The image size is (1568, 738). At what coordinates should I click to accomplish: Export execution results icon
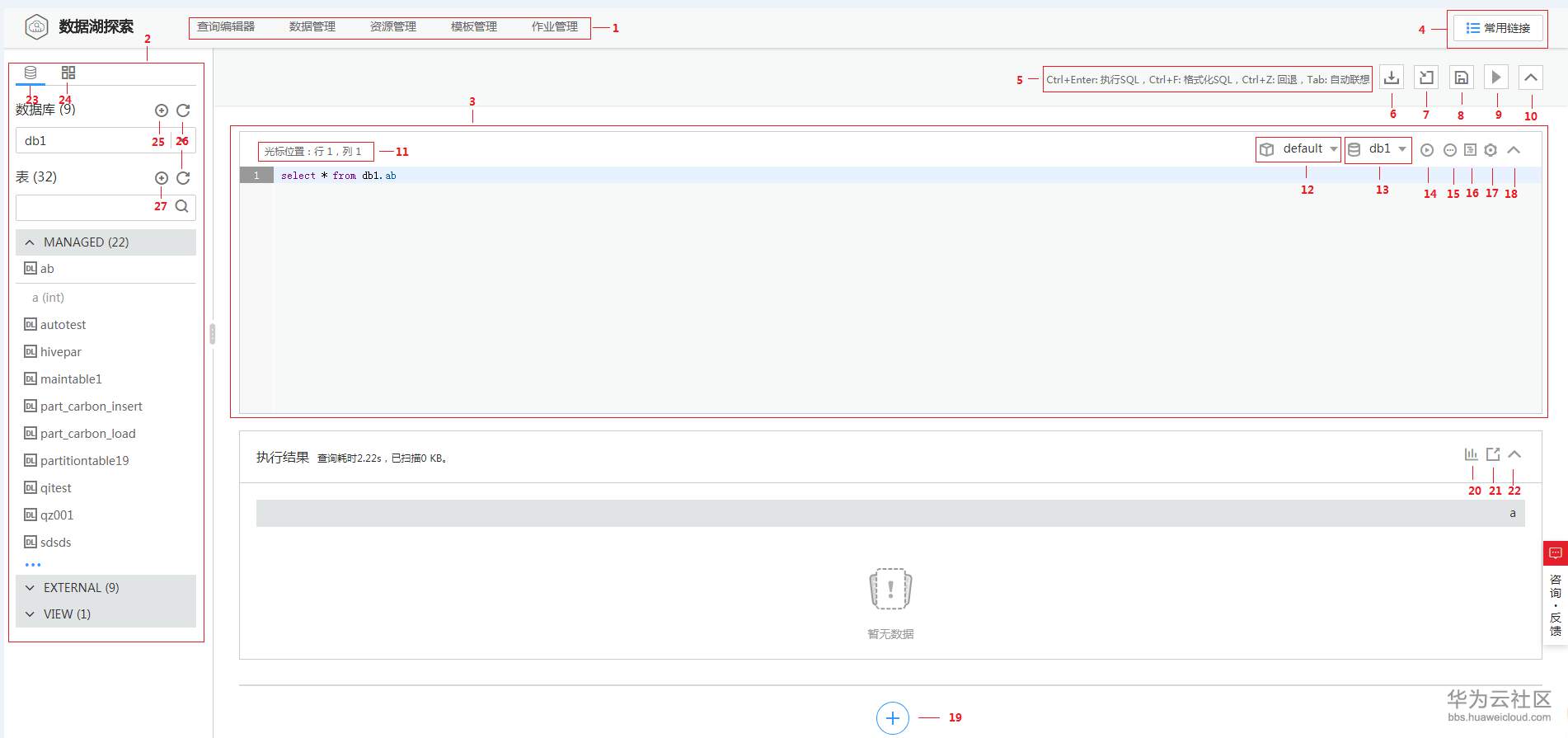[1493, 454]
